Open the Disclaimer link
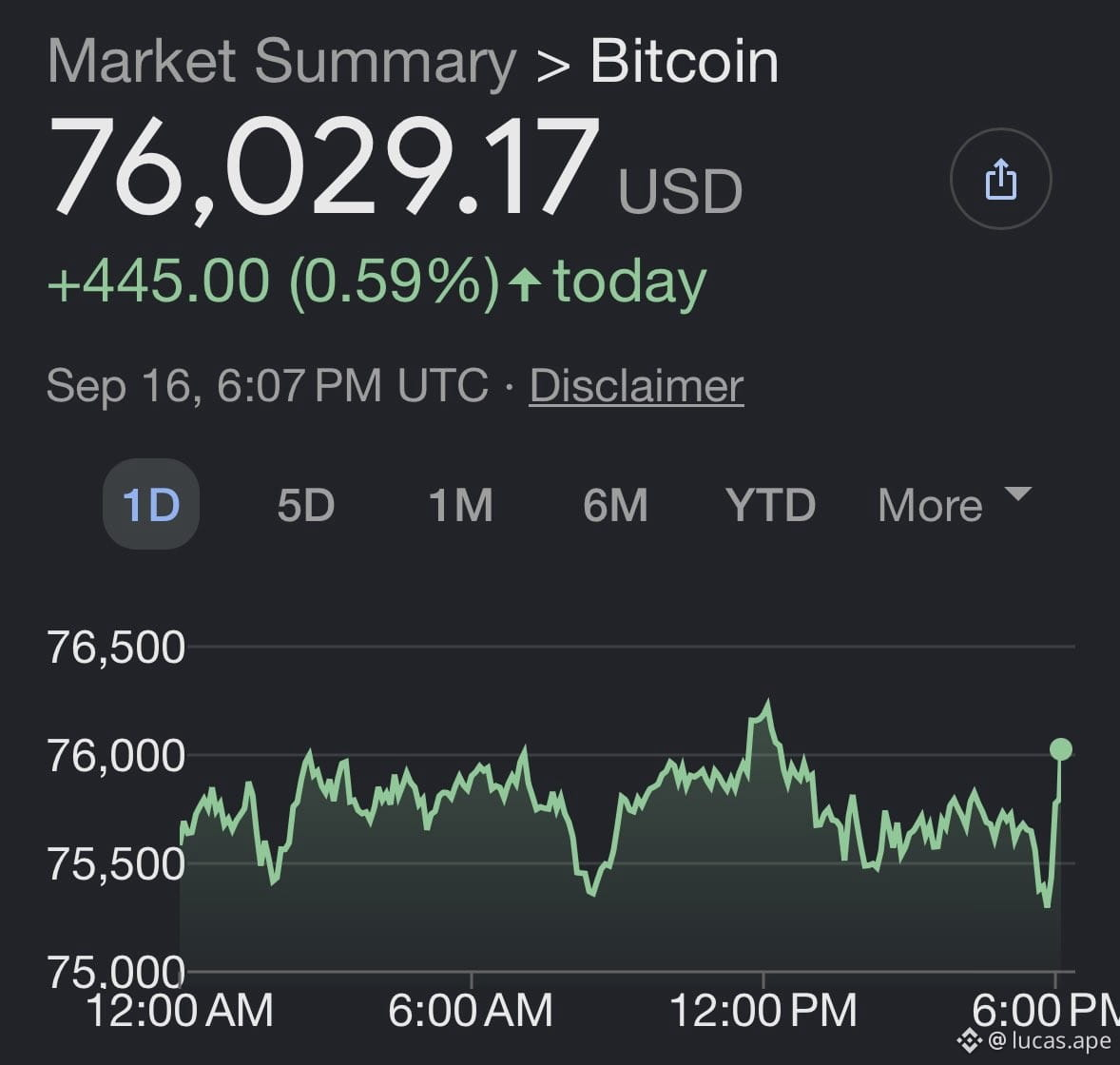This screenshot has height=1065, width=1120. coord(636,386)
